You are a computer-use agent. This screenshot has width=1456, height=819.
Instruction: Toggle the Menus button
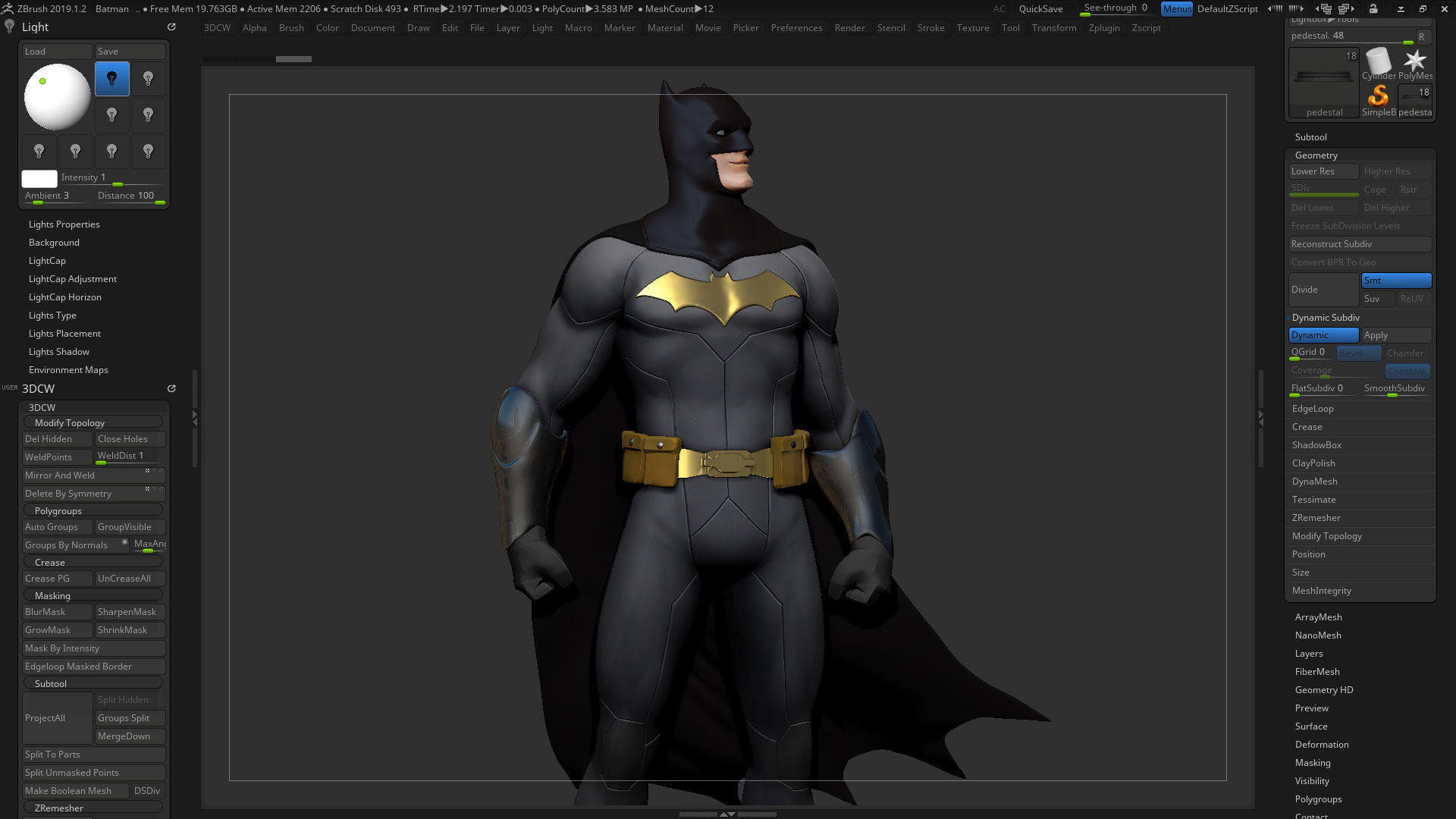pos(1177,9)
